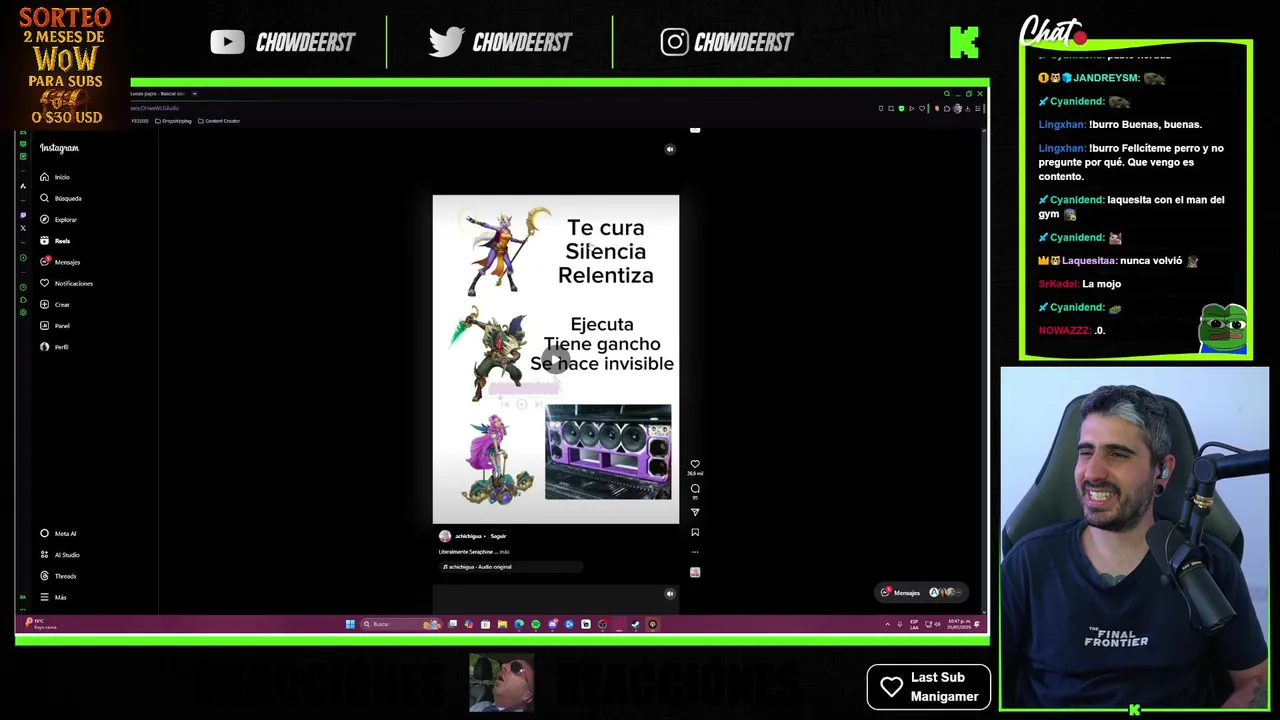Click Seguir to follow achichigua

click(498, 536)
